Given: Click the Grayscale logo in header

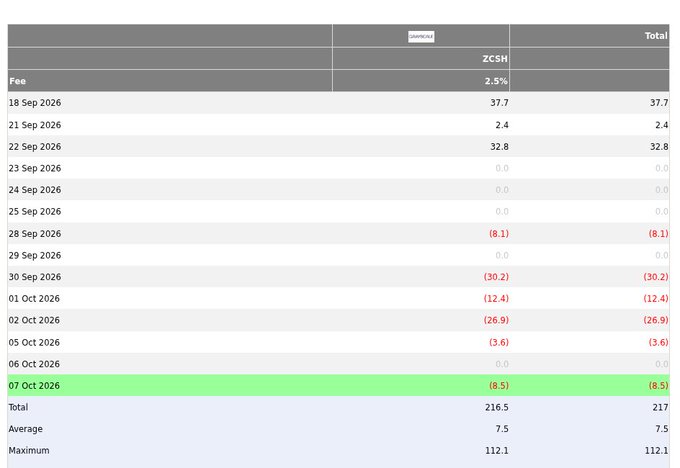Looking at the screenshot, I should [x=421, y=36].
